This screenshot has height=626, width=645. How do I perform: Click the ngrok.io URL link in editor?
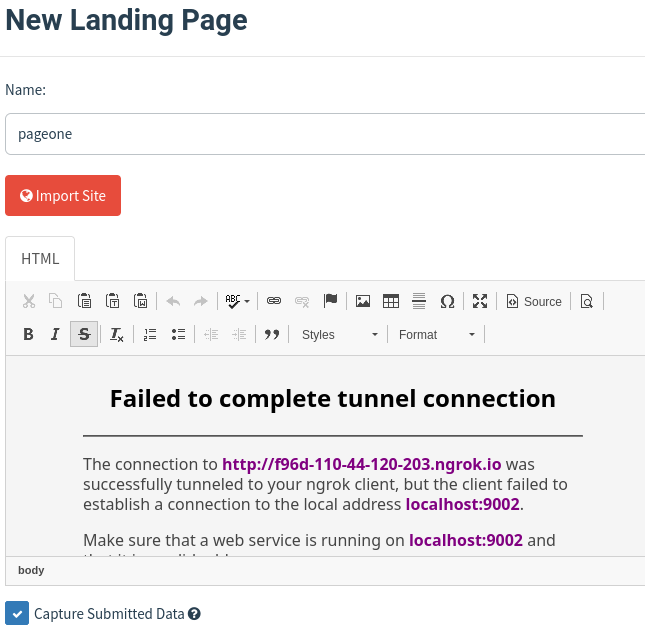coord(362,464)
